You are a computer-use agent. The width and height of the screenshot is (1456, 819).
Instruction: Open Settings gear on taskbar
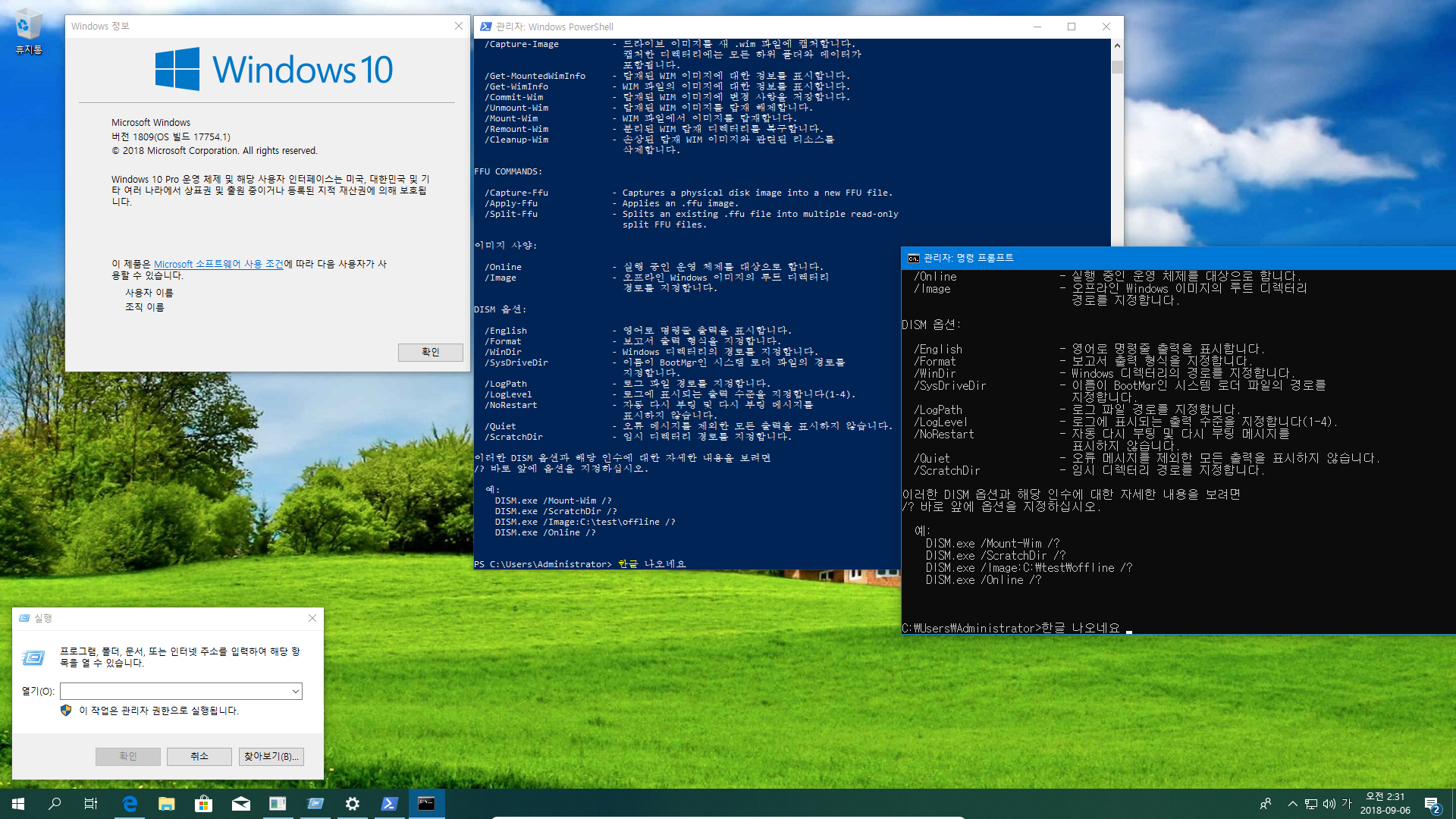(352, 804)
